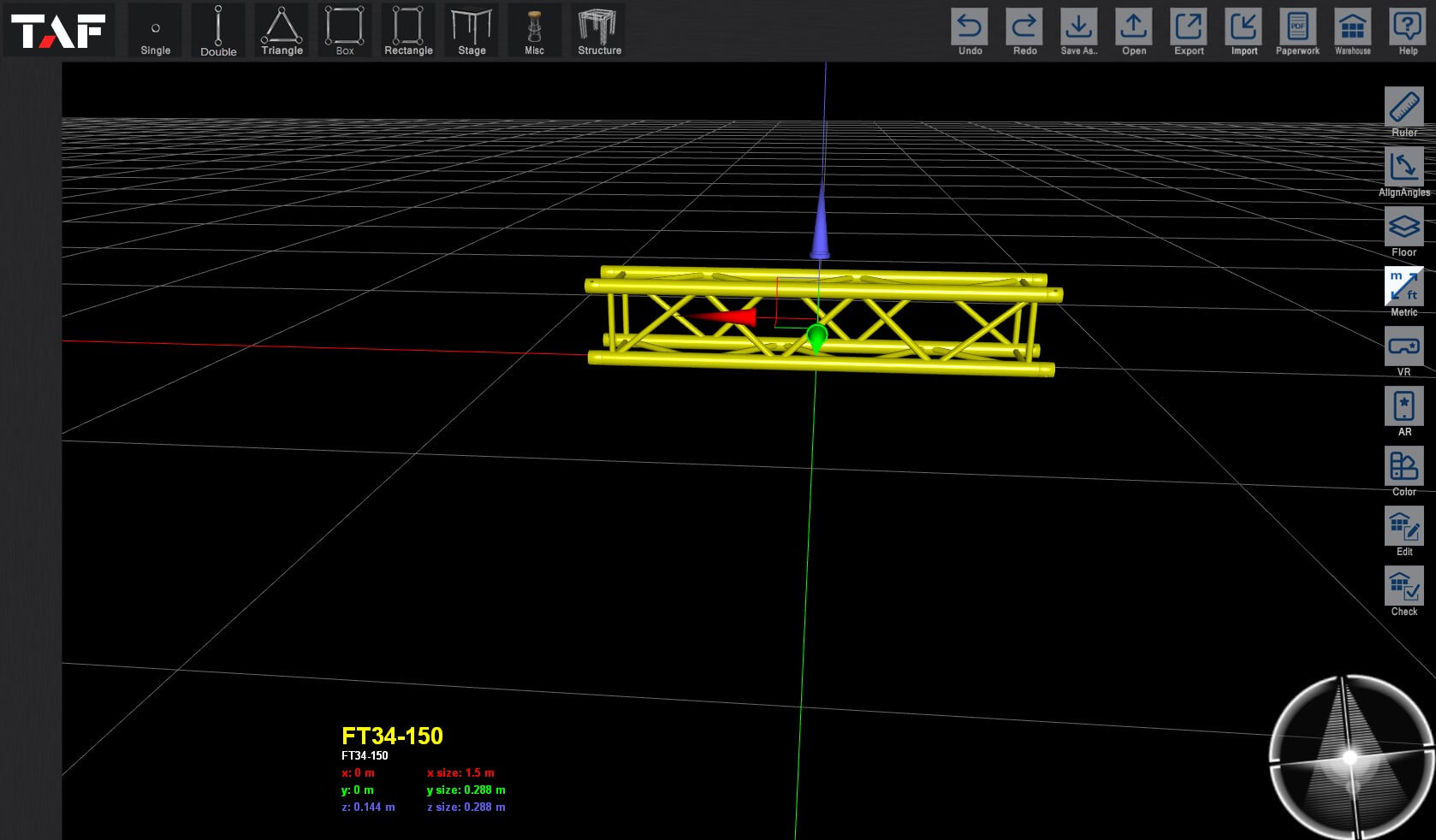
Task: Redo the last action
Action: tap(1024, 32)
